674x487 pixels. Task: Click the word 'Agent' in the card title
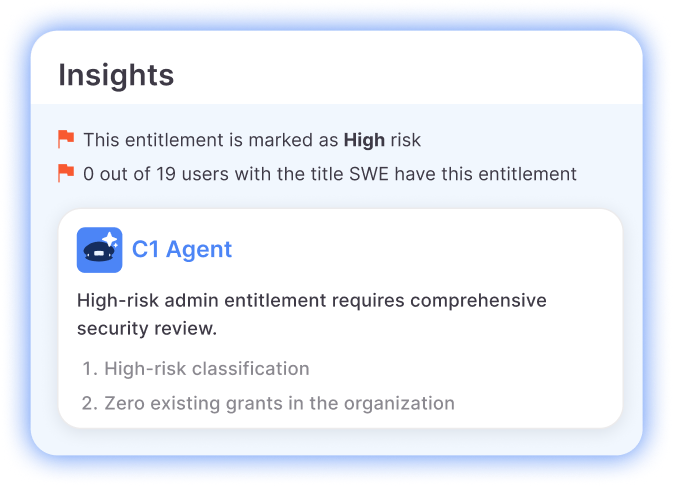pyautogui.click(x=199, y=249)
